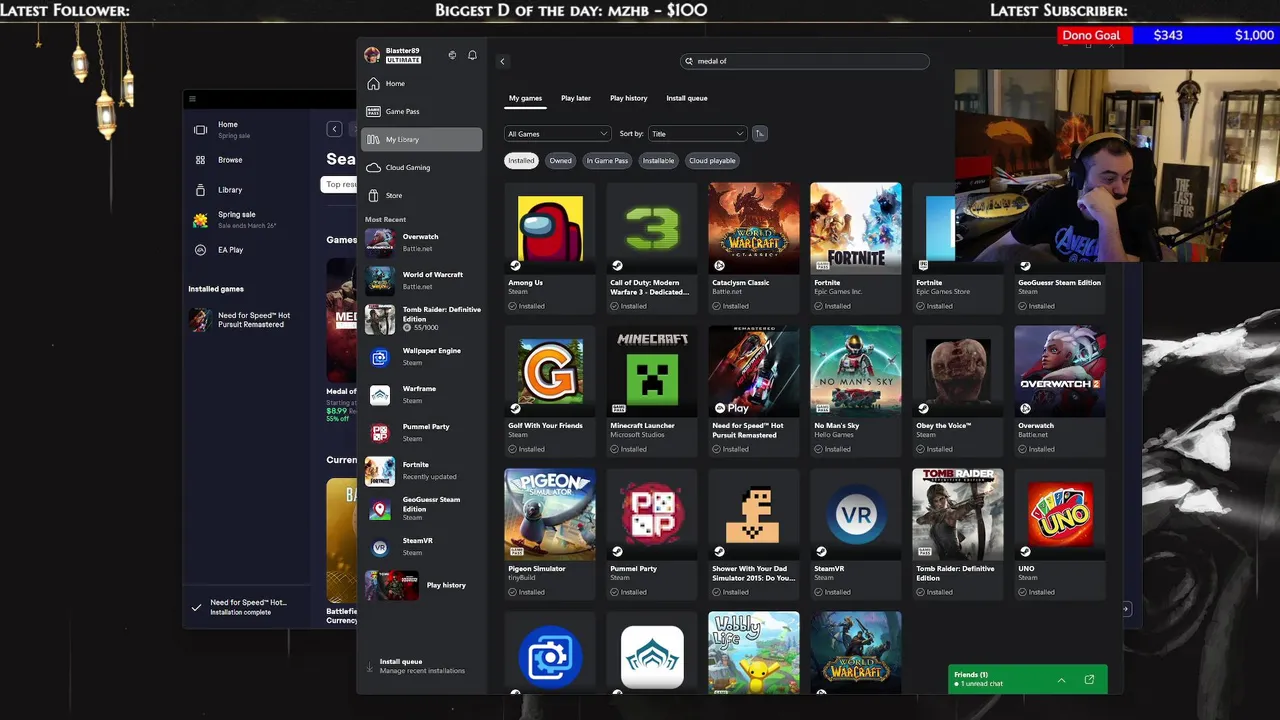Open Cloud Gaming in the Xbox sidebar

click(x=421, y=168)
